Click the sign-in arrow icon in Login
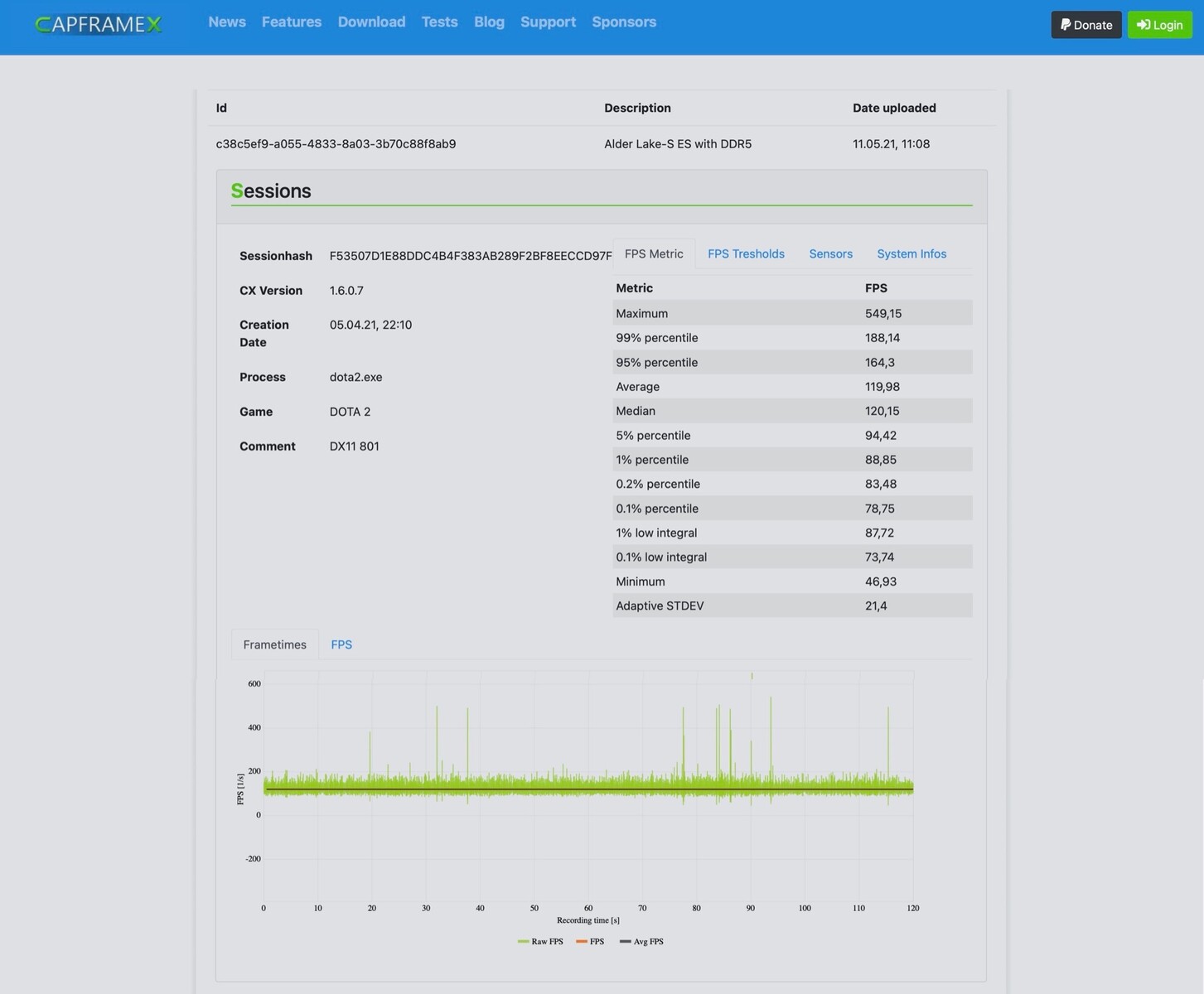This screenshot has width=1204, height=994. click(1144, 25)
